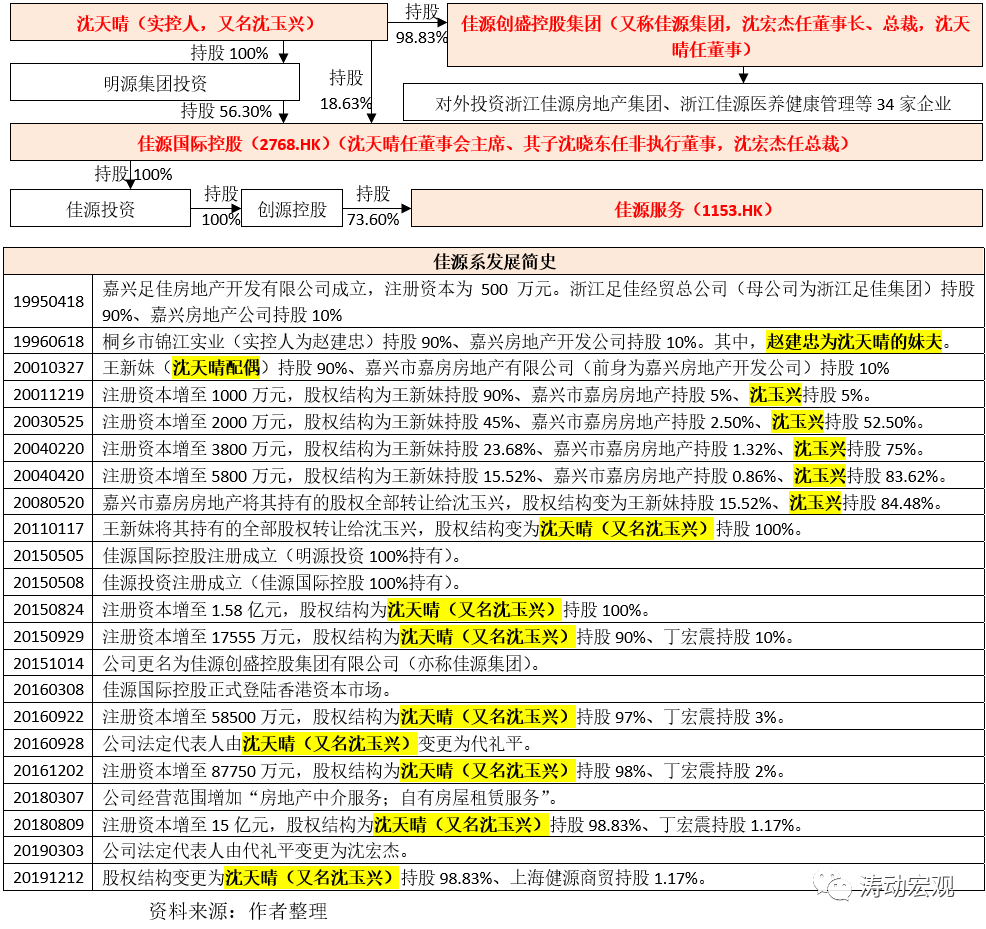This screenshot has width=986, height=929.
Task: Select the 20110117 date cell
Action: point(48,529)
